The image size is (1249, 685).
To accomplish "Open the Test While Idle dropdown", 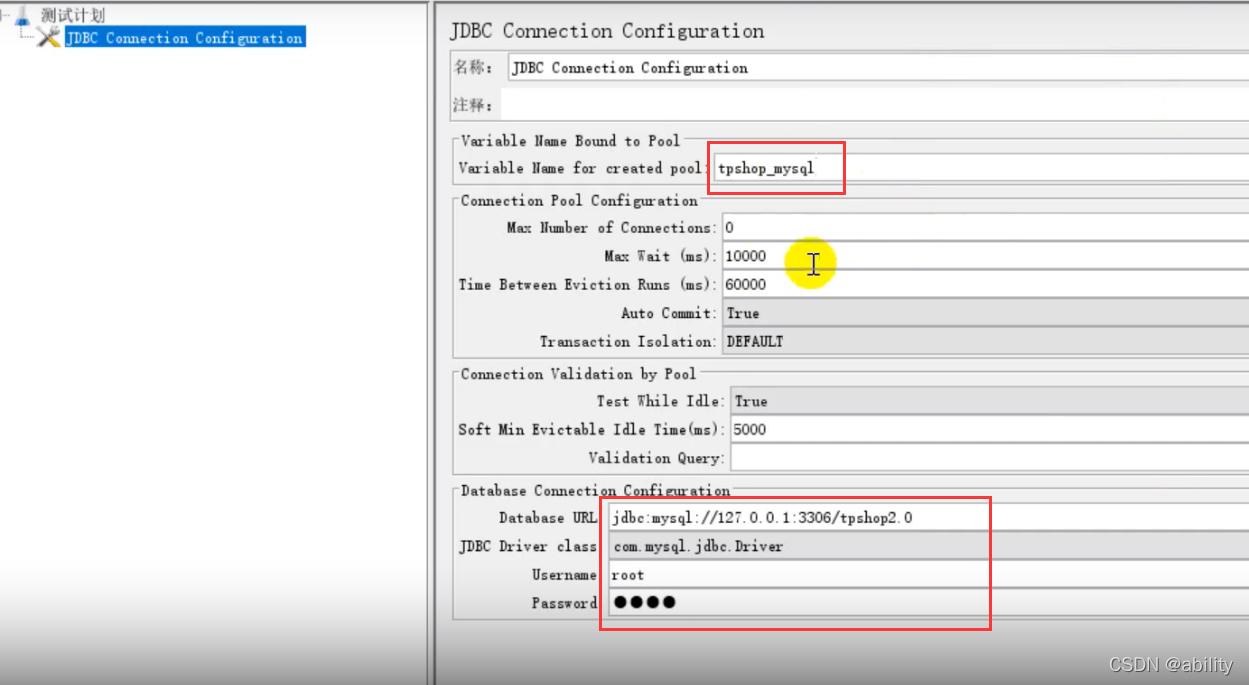I will (989, 401).
